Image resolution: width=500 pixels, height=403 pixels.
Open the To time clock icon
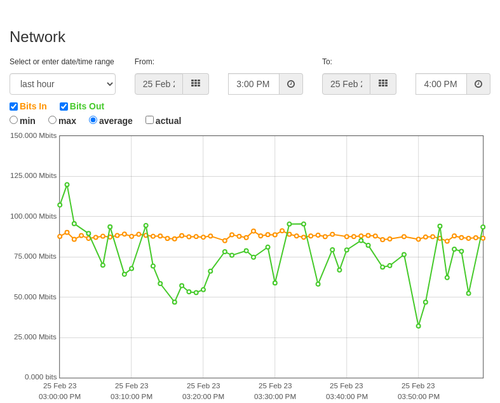pos(478,84)
